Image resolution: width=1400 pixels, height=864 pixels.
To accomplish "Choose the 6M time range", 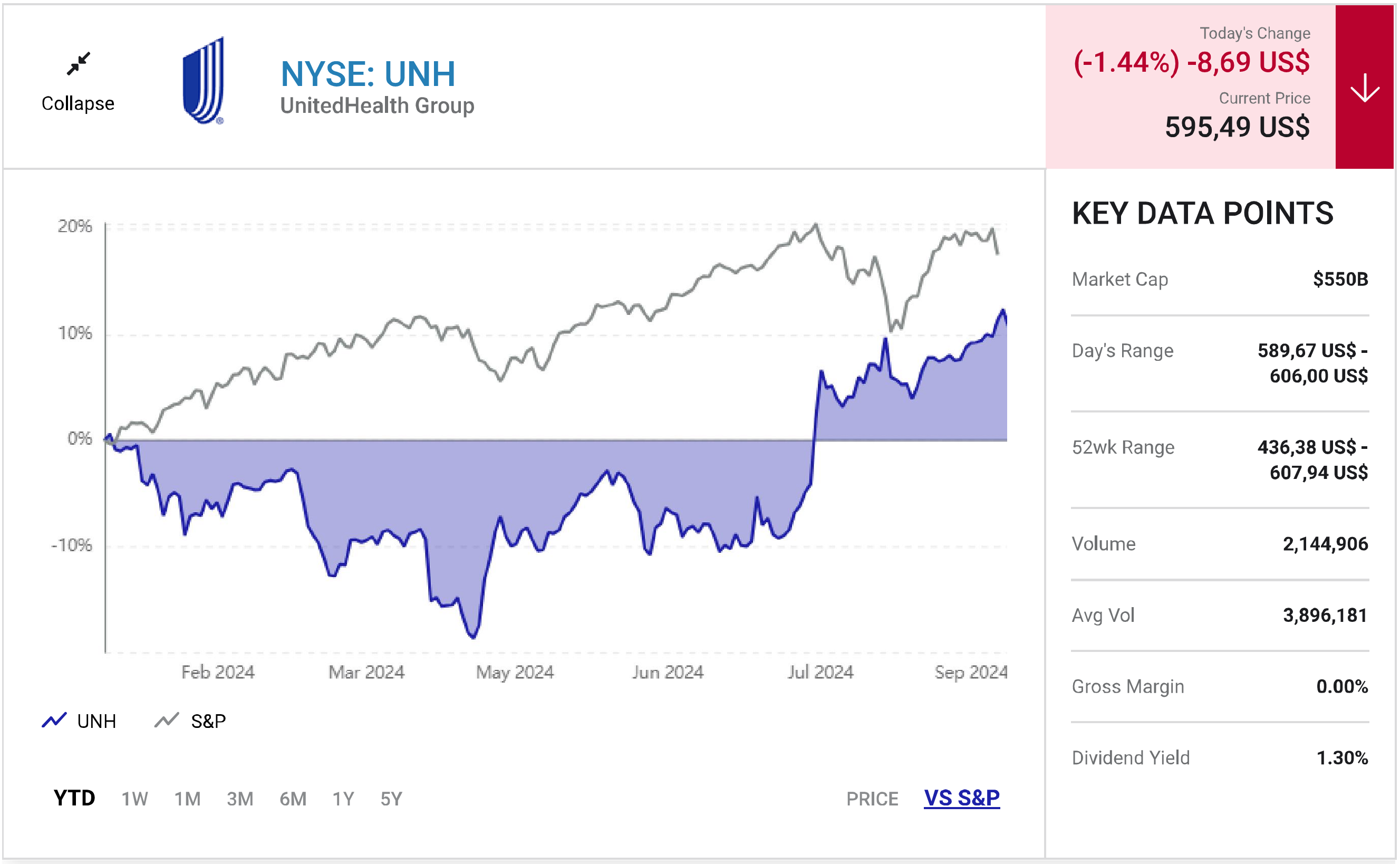I will pos(293,799).
